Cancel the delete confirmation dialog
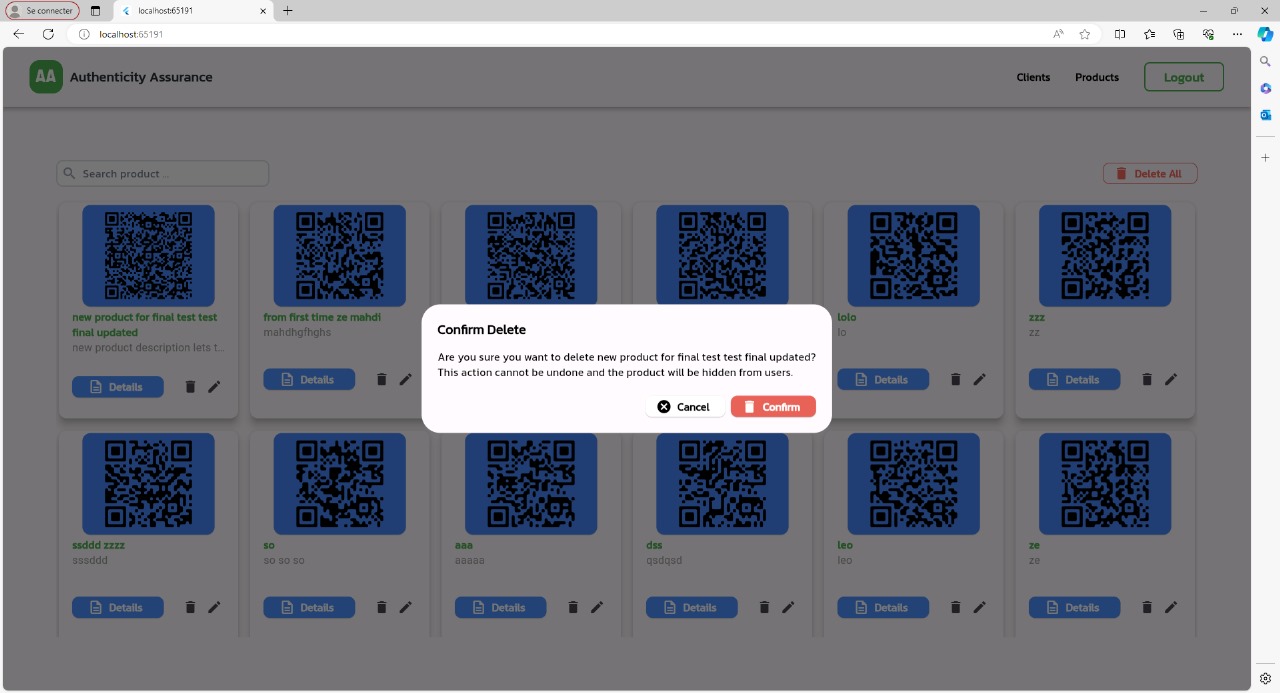Viewport: 1280px width, 693px height. click(685, 406)
